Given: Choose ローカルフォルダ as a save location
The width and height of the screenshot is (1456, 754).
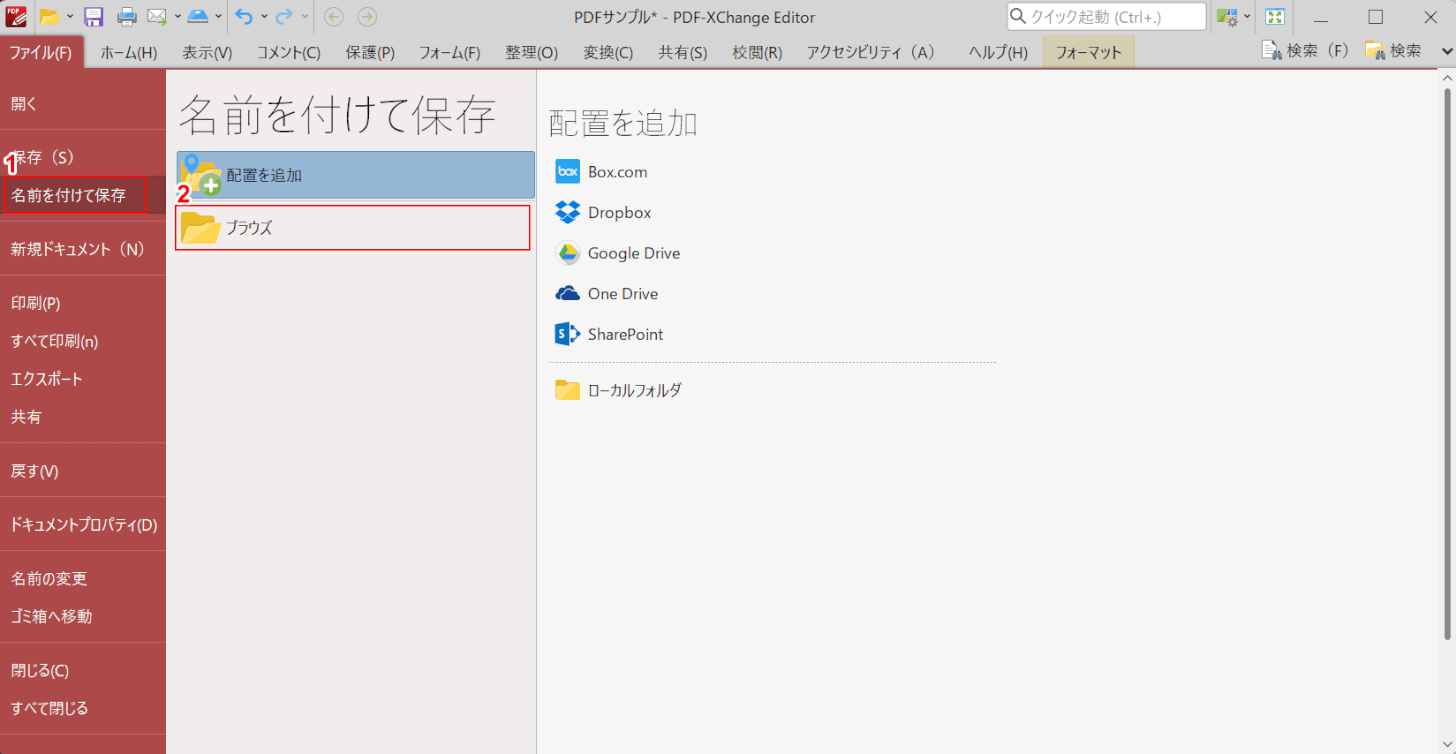Looking at the screenshot, I should pos(619,390).
